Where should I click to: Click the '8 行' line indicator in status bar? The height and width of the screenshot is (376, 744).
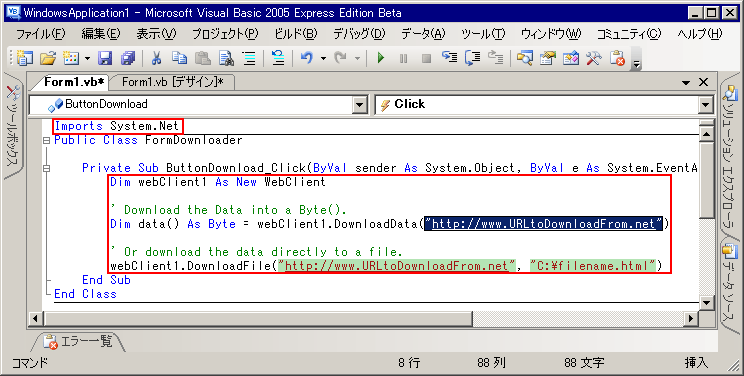coord(409,363)
